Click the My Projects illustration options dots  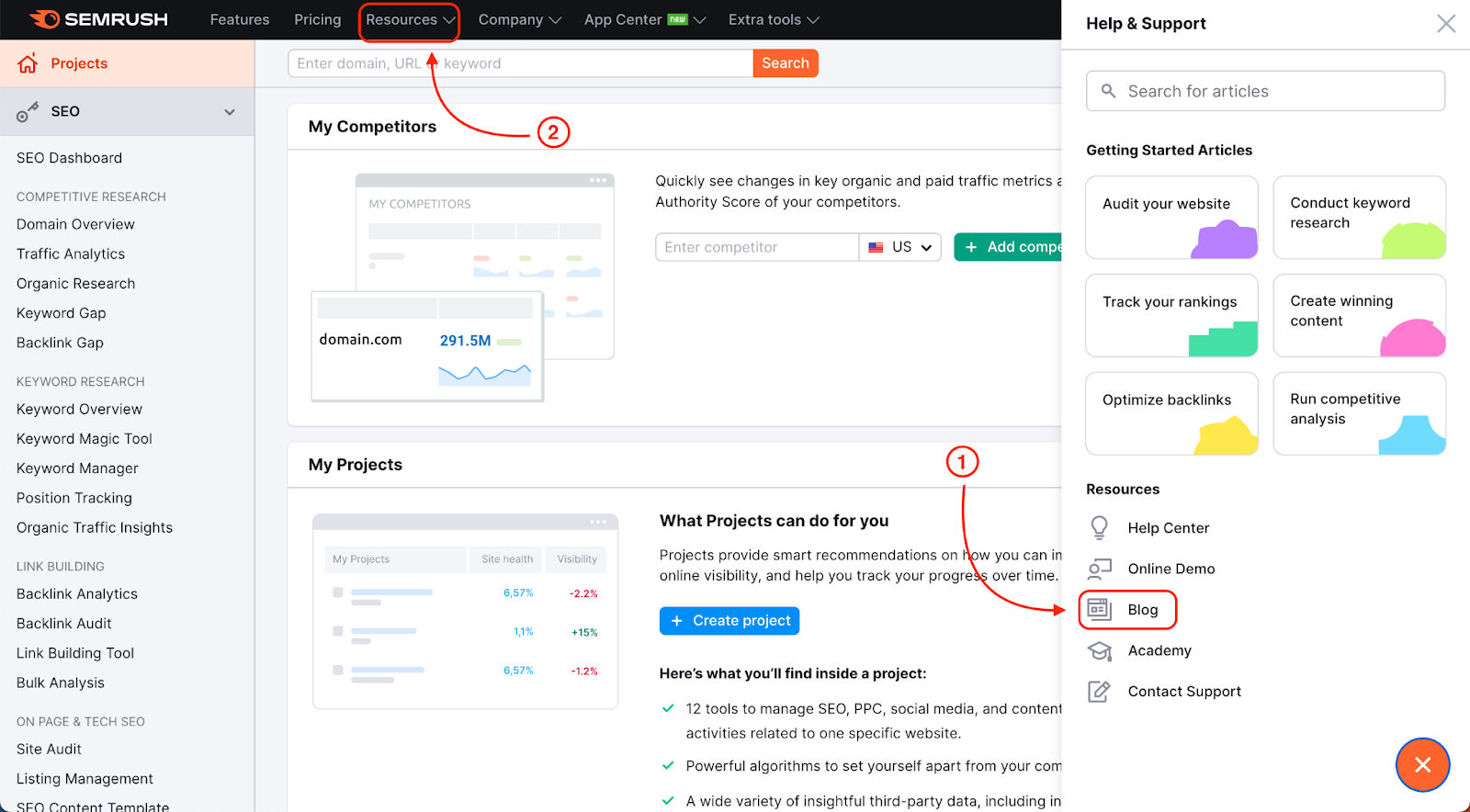point(598,522)
